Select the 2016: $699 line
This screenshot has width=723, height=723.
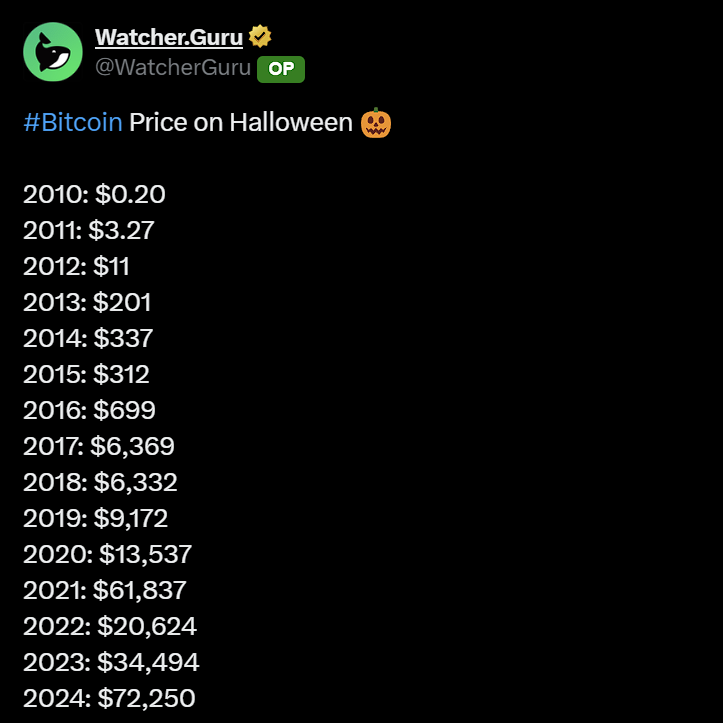[90, 411]
